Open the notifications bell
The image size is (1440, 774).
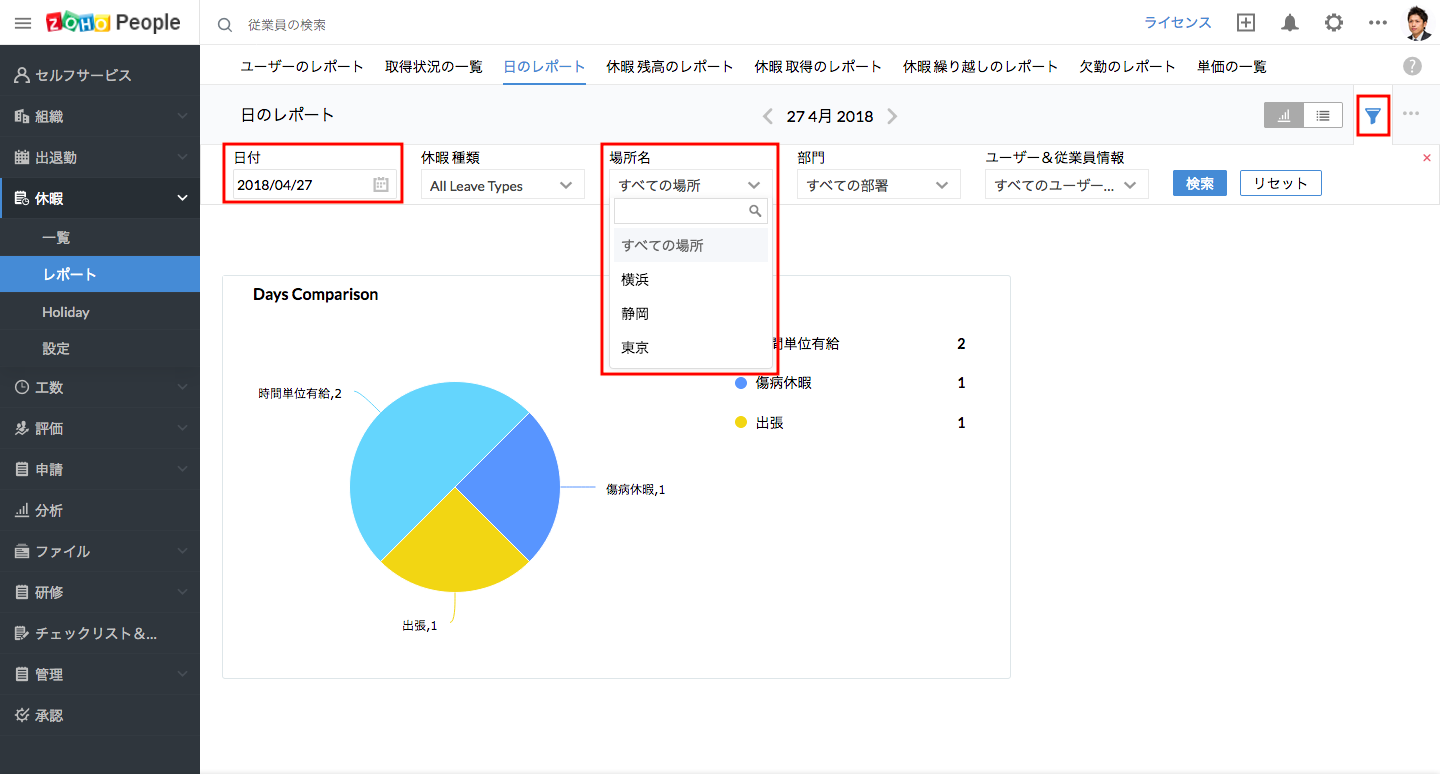pos(1290,23)
